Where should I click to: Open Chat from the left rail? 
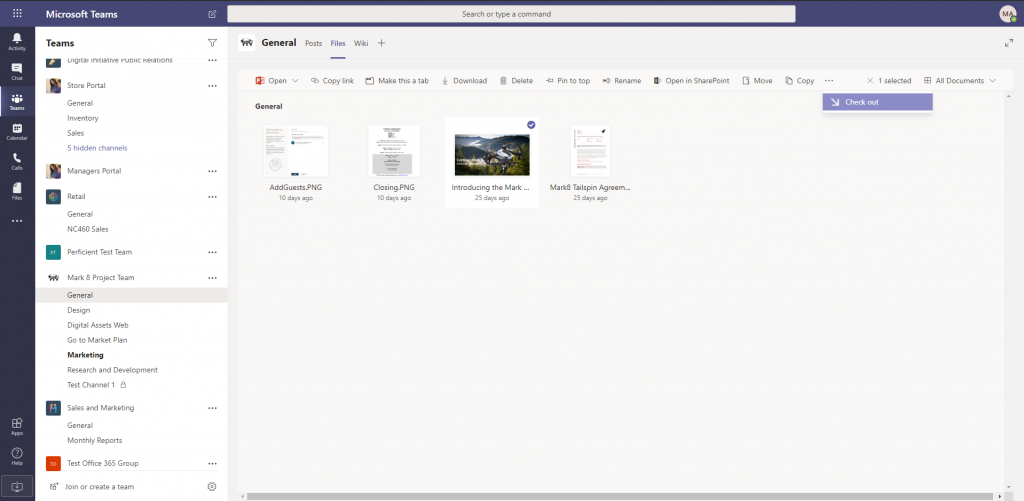[17, 72]
